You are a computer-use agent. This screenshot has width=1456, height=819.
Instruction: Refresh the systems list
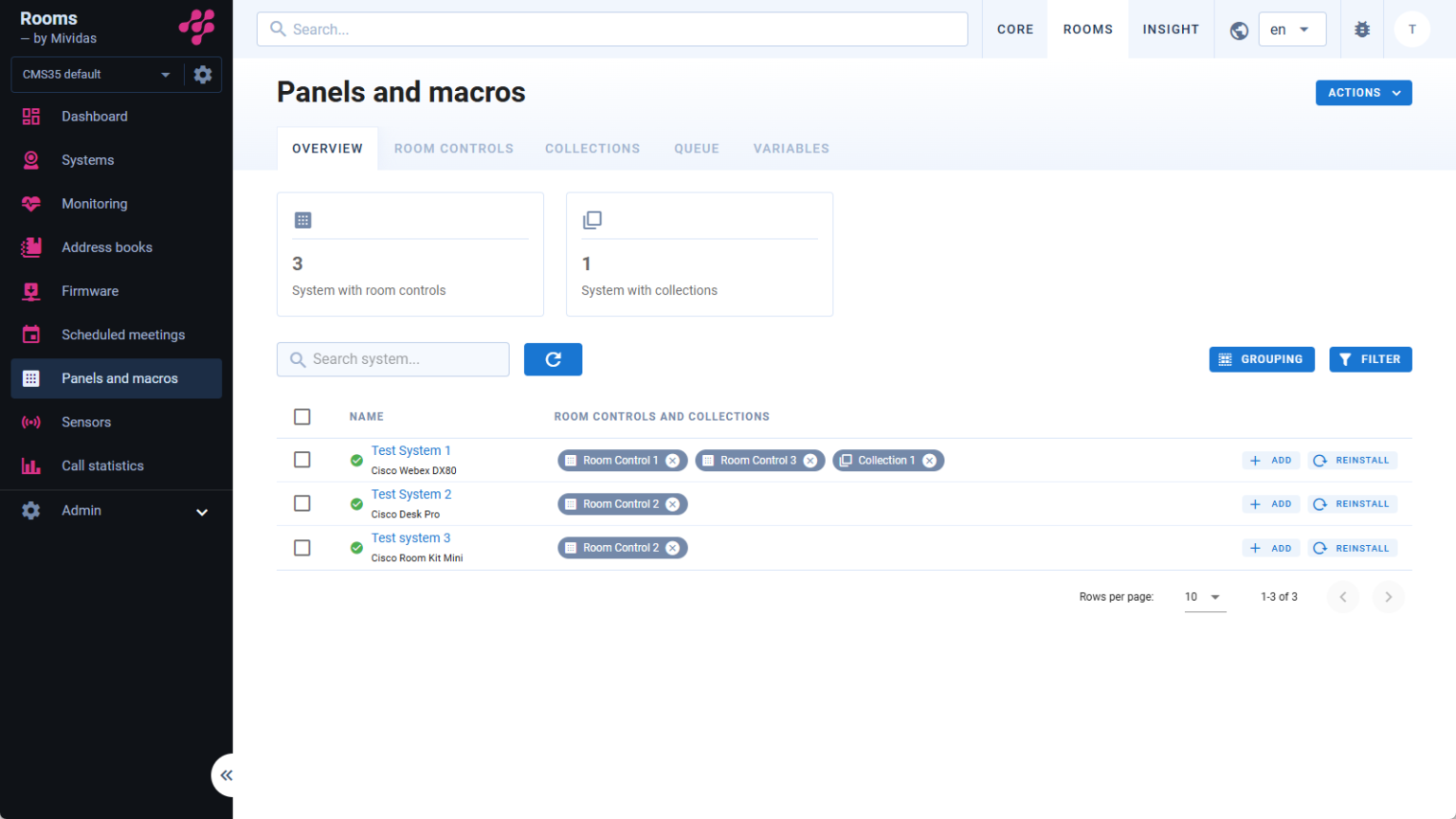click(x=553, y=359)
